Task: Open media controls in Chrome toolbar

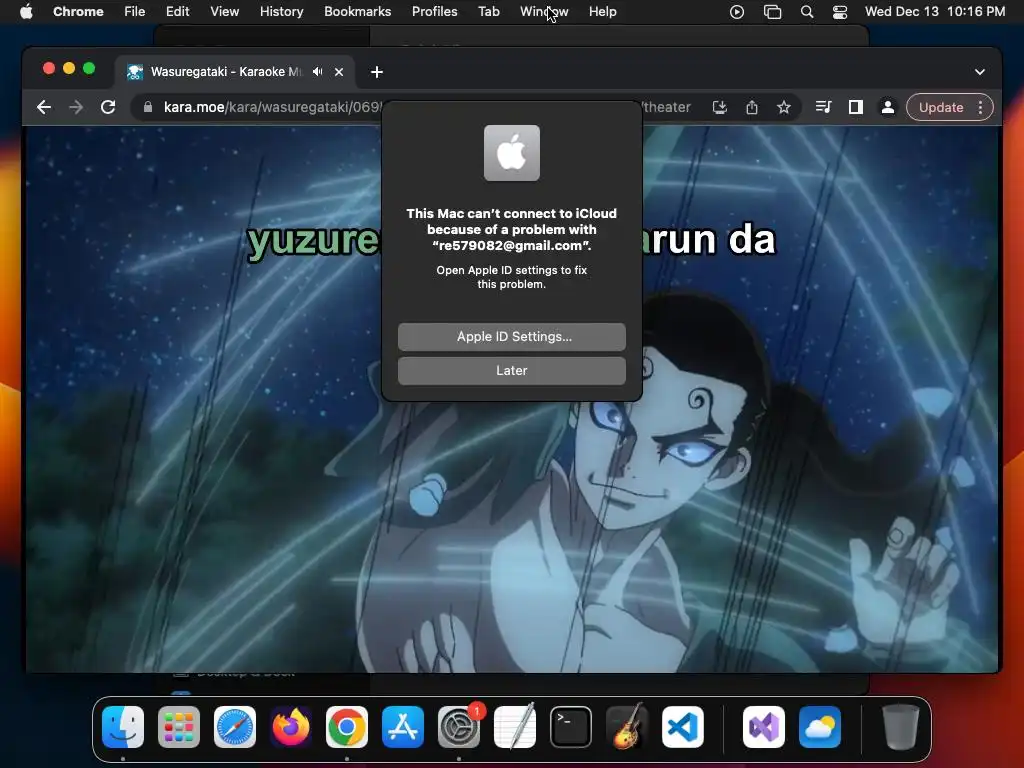Action: point(824,107)
